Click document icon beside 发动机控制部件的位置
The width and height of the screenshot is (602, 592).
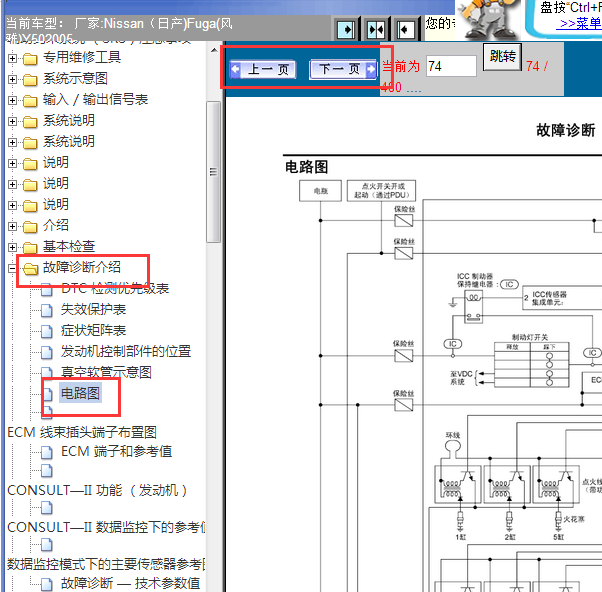[x=46, y=352]
